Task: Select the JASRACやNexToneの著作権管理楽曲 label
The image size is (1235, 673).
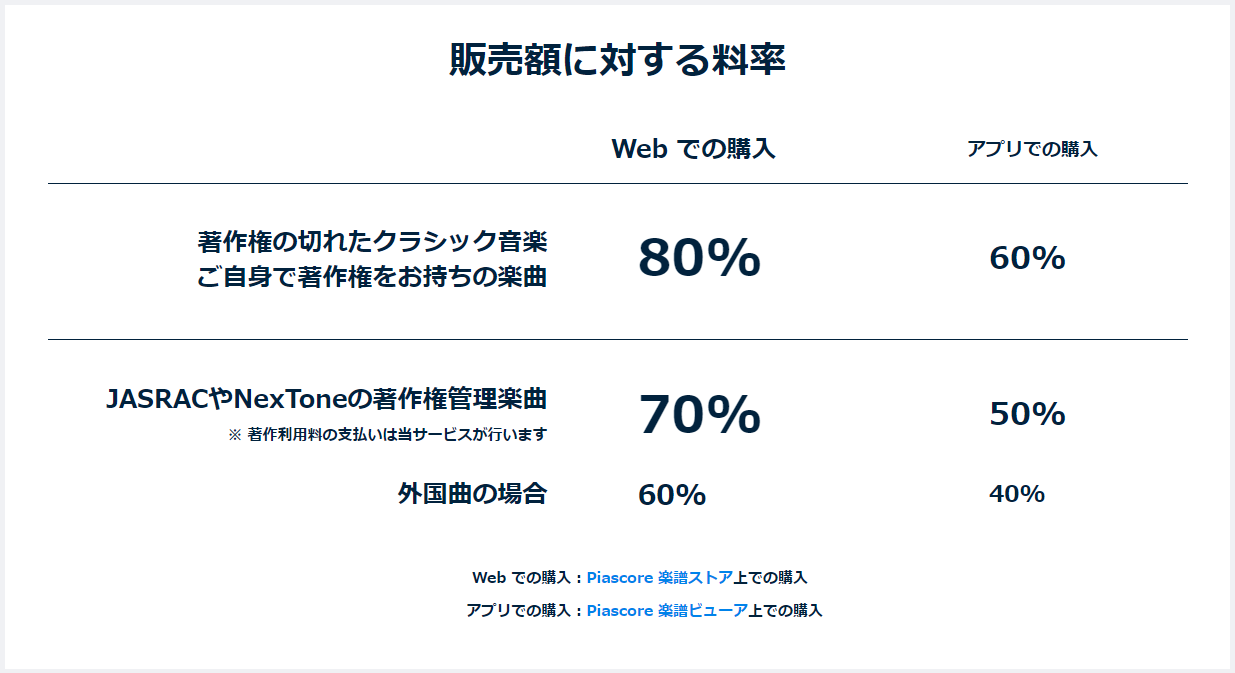Action: 326,399
